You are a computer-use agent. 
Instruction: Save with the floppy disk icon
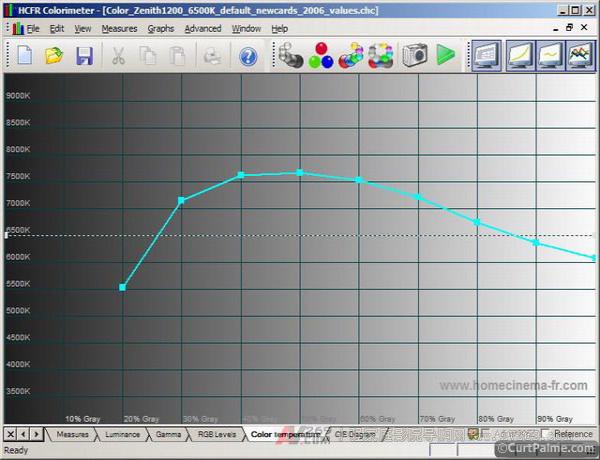click(x=85, y=56)
